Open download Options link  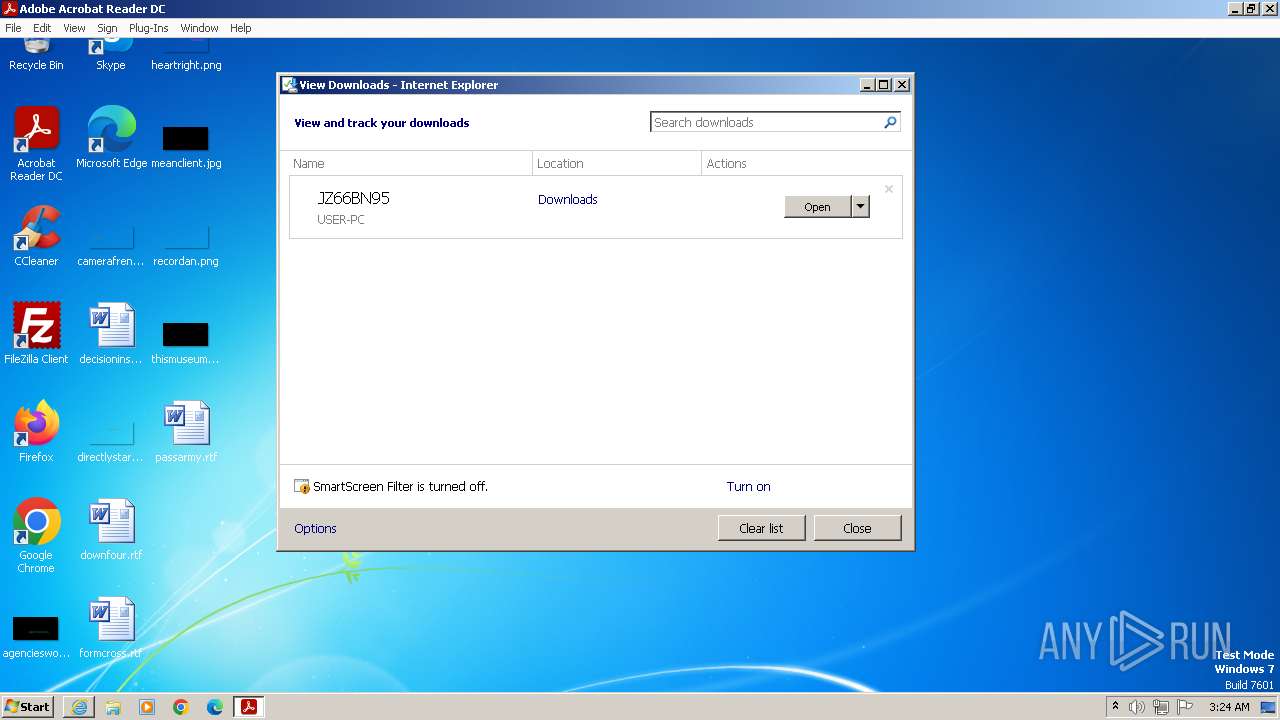pos(315,528)
